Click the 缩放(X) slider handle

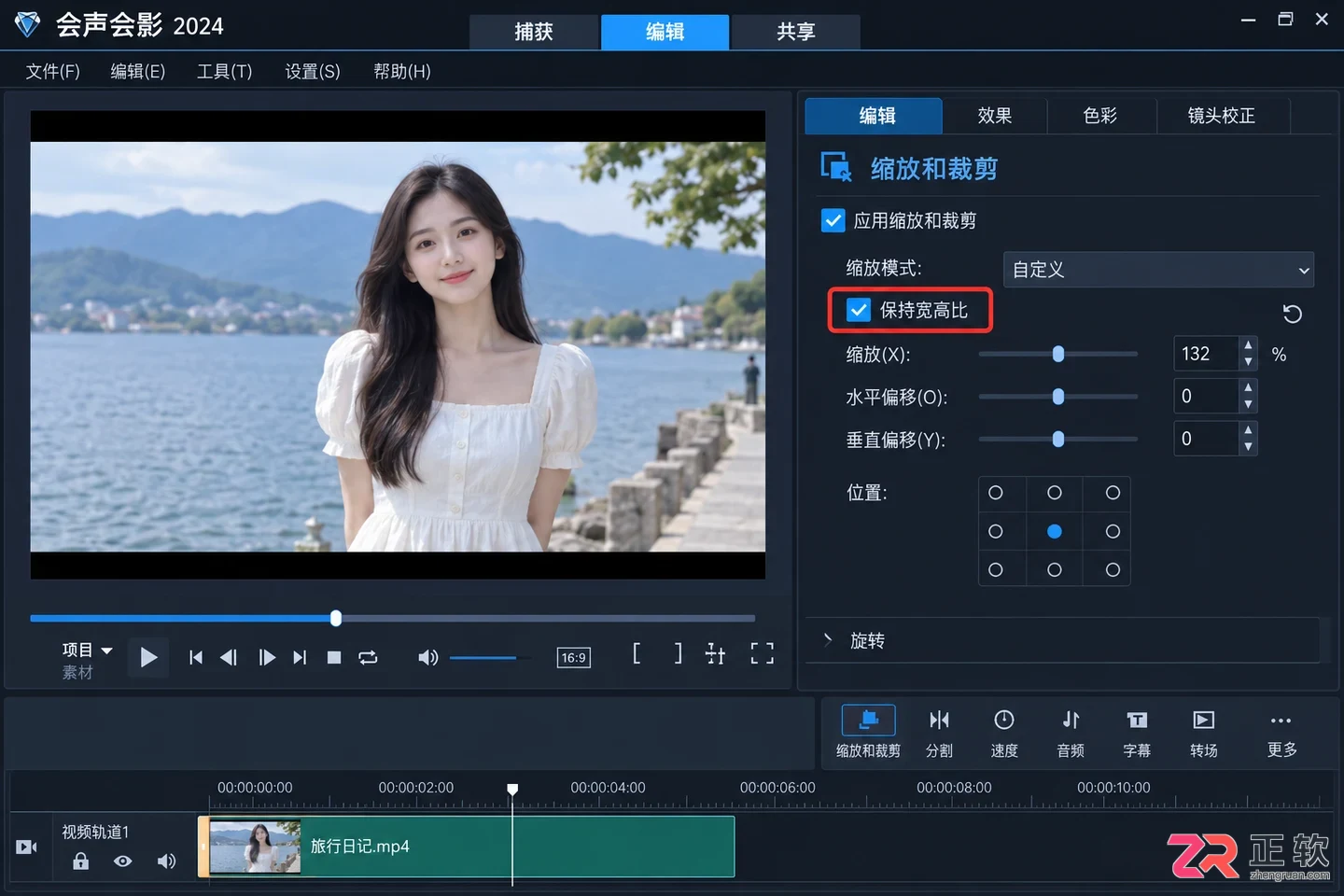(x=1058, y=354)
